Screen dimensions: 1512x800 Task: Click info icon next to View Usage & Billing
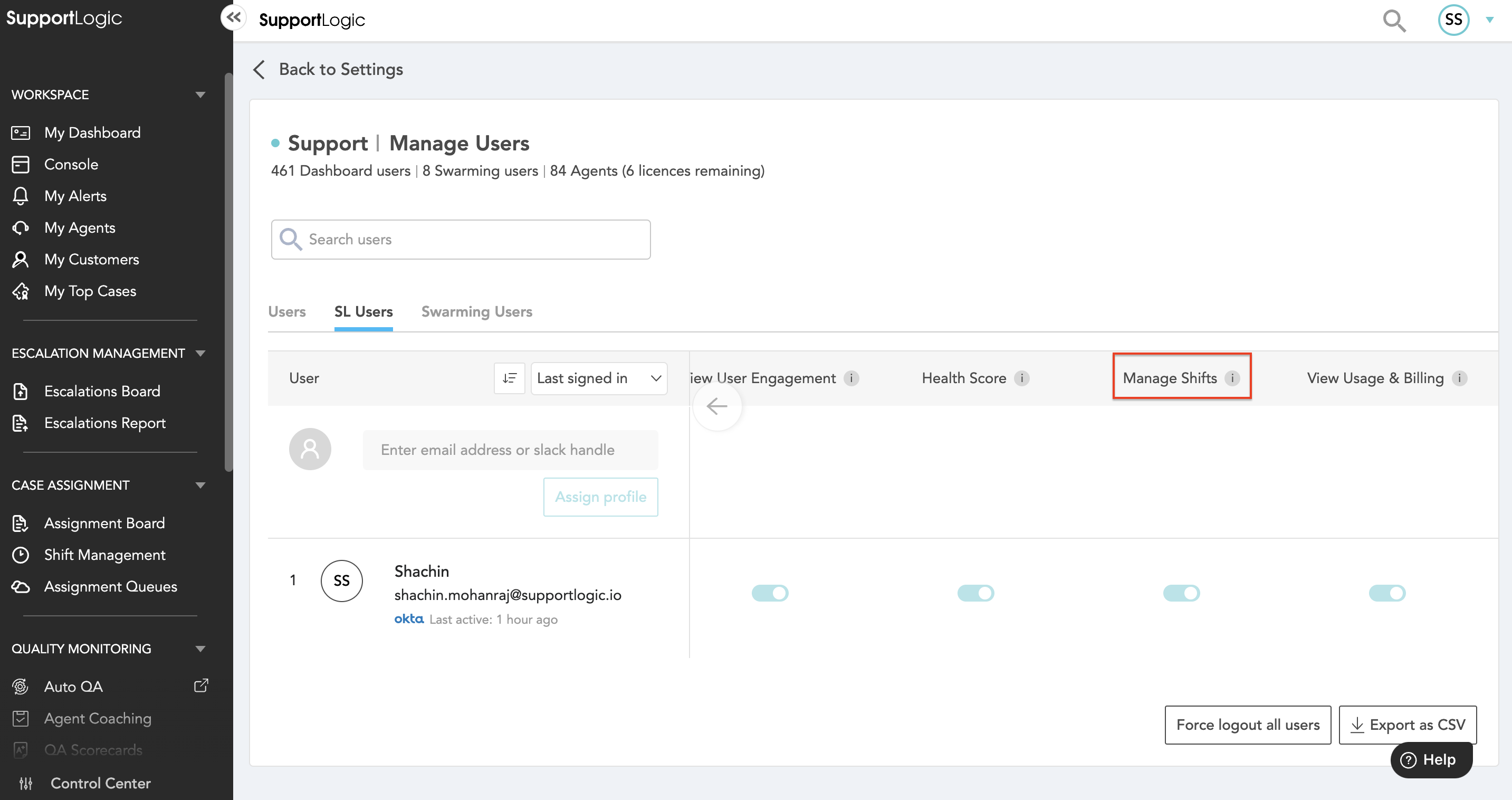coord(1460,378)
